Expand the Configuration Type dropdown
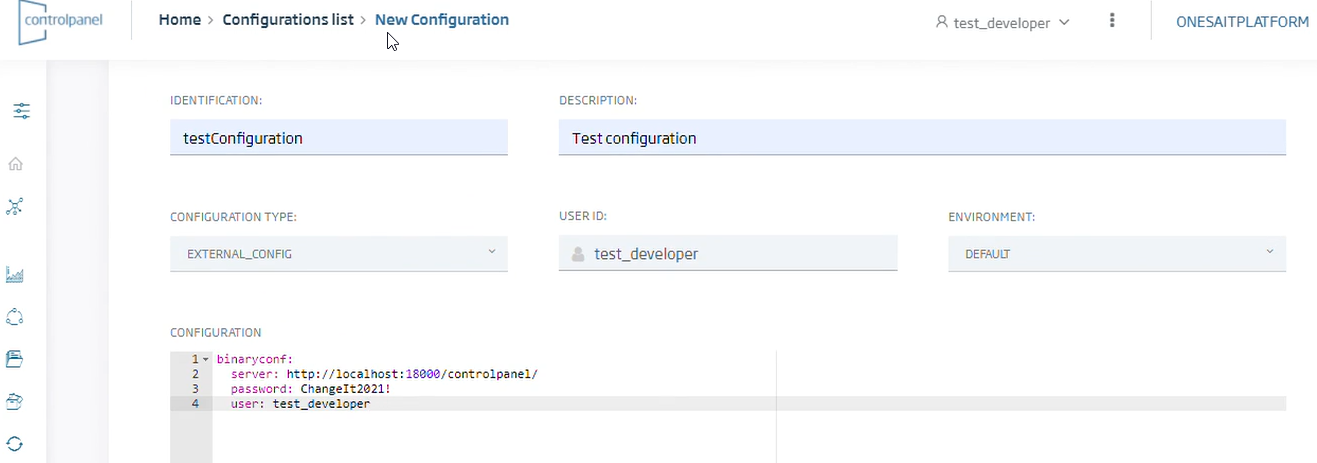Screen dimensions: 1317x463 pos(339,254)
